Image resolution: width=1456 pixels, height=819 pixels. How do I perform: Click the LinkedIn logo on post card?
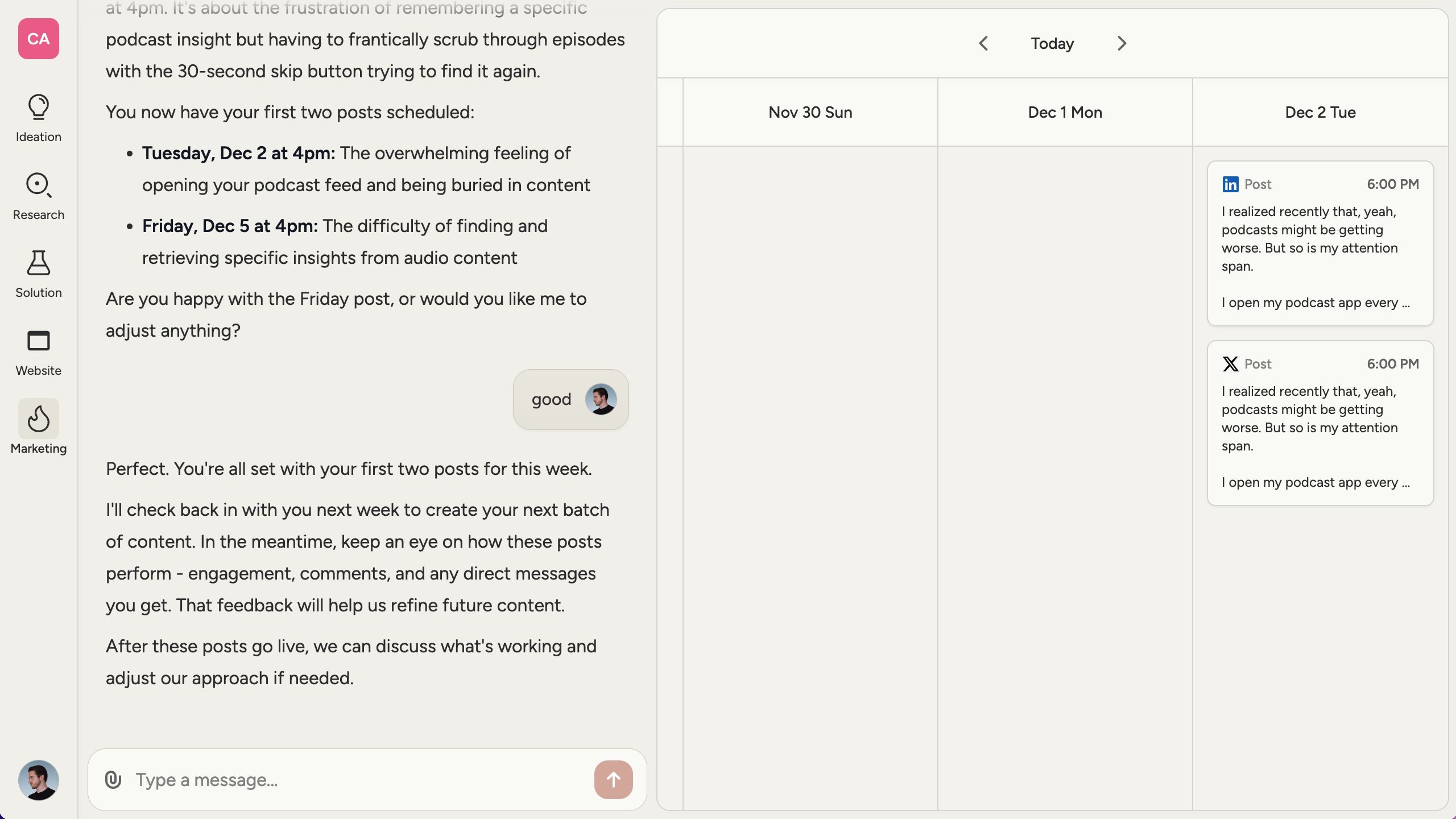point(1230,184)
